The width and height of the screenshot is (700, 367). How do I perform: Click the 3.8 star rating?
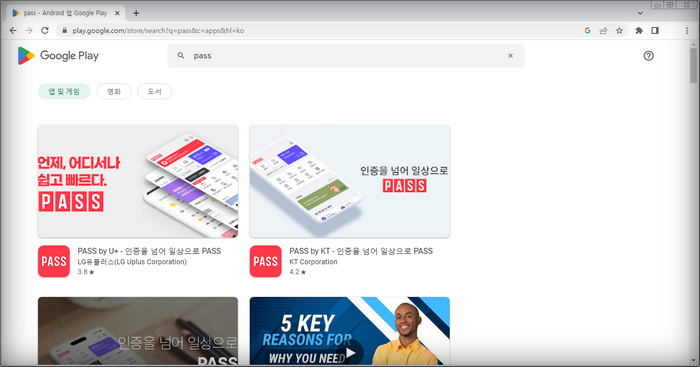[x=86, y=271]
